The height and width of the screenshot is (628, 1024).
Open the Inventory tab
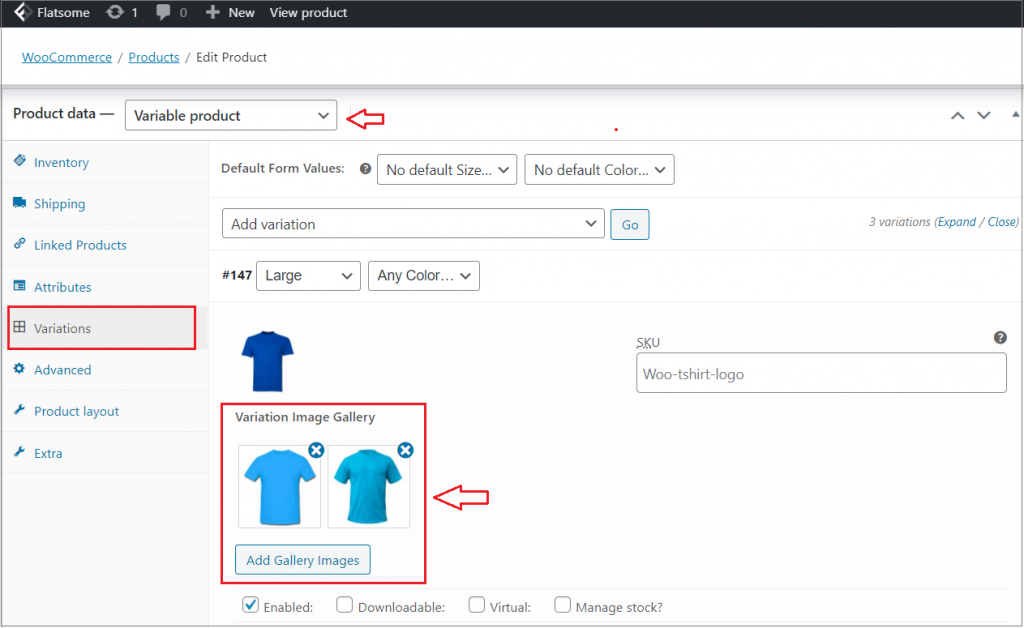click(105, 162)
